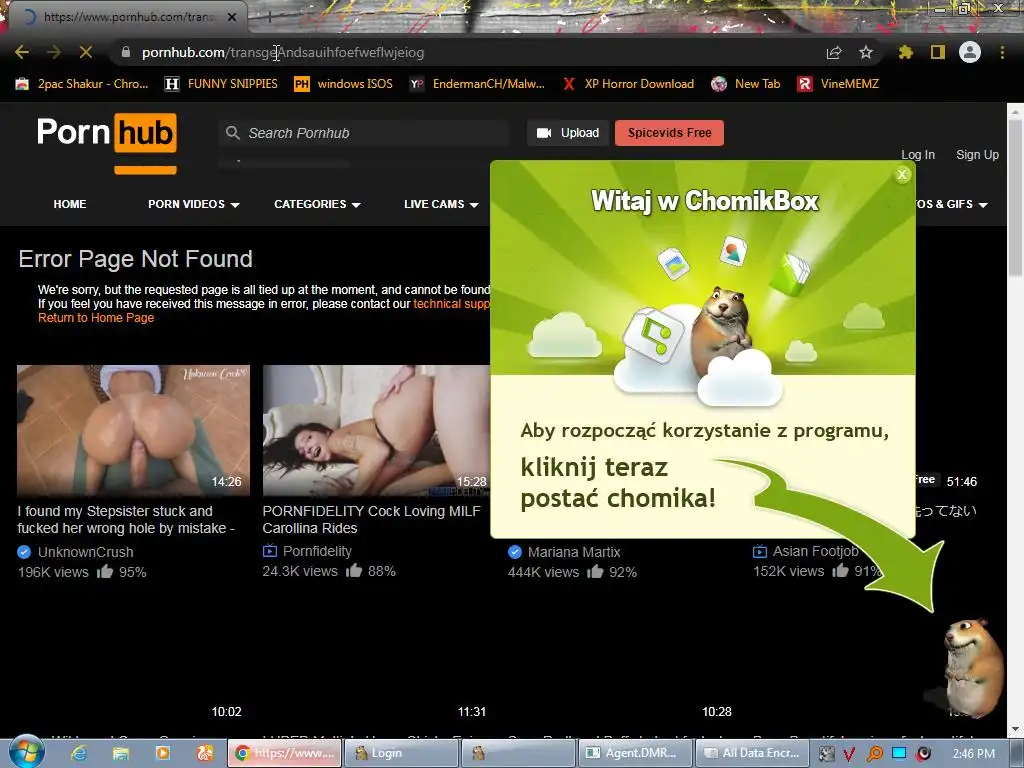View site info via the padlock icon

[126, 52]
